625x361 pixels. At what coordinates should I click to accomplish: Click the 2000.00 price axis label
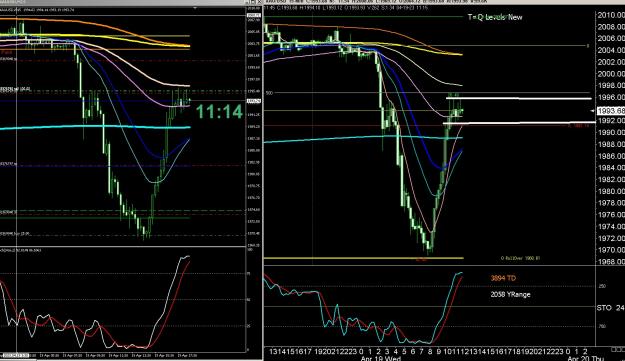coord(611,74)
